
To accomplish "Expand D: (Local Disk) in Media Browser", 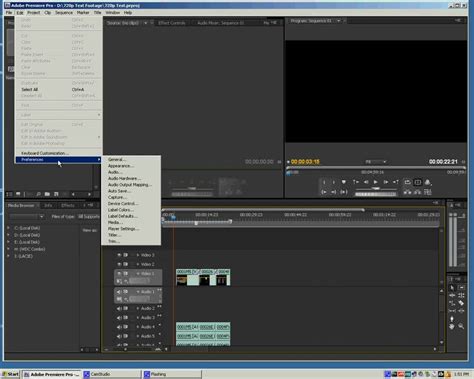I will pos(8,235).
